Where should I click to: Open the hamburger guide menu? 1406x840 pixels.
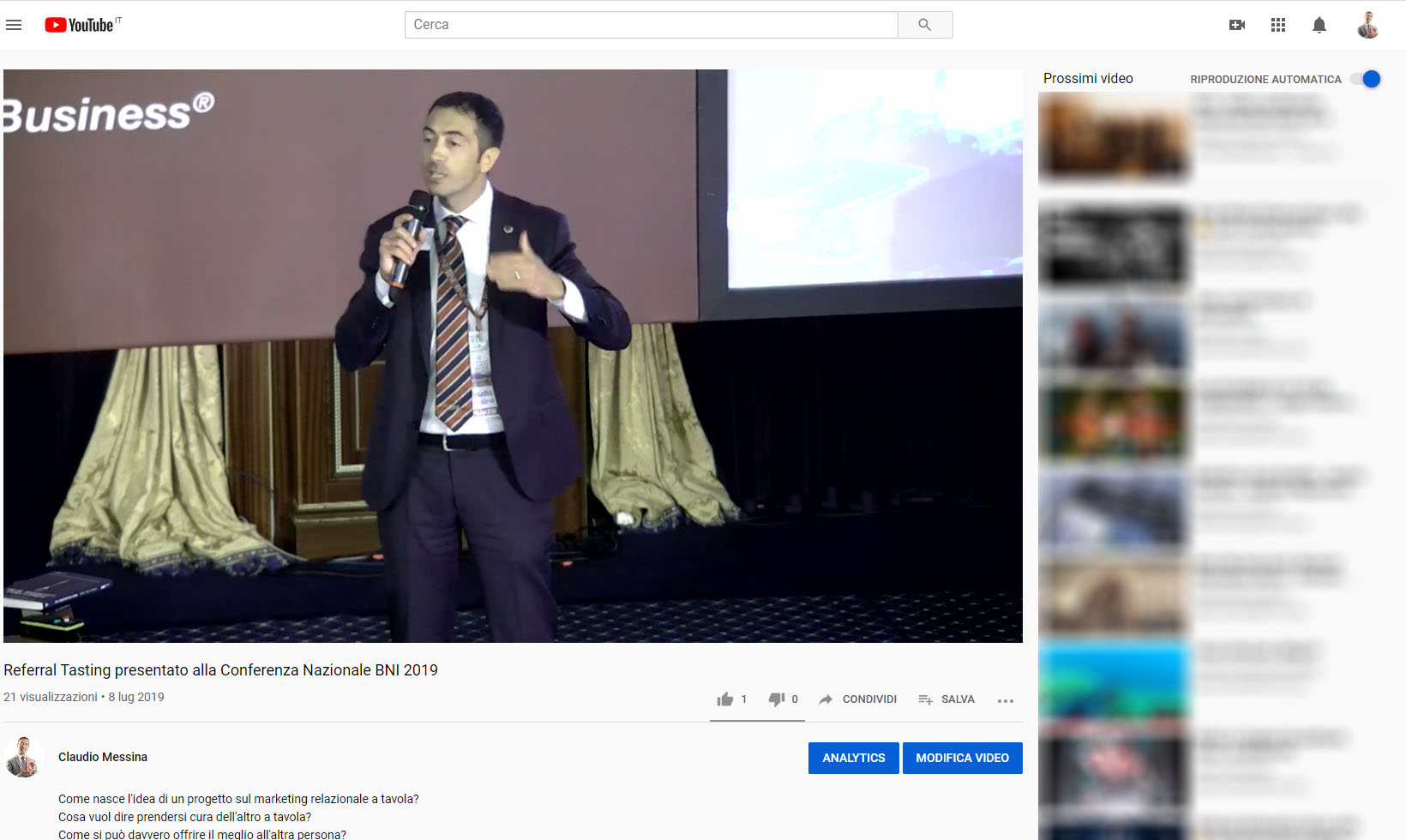coord(14,25)
